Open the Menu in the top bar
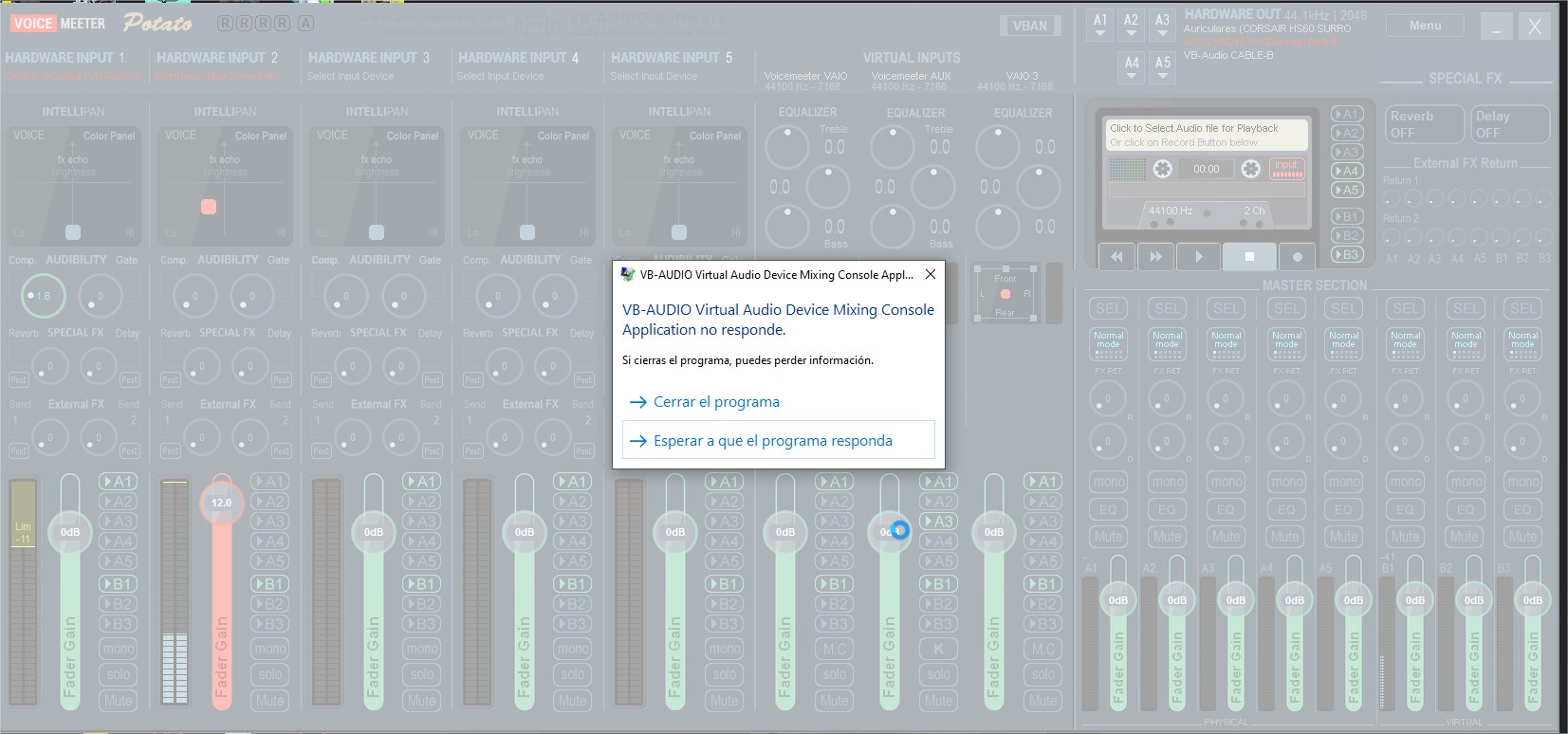 point(1425,26)
